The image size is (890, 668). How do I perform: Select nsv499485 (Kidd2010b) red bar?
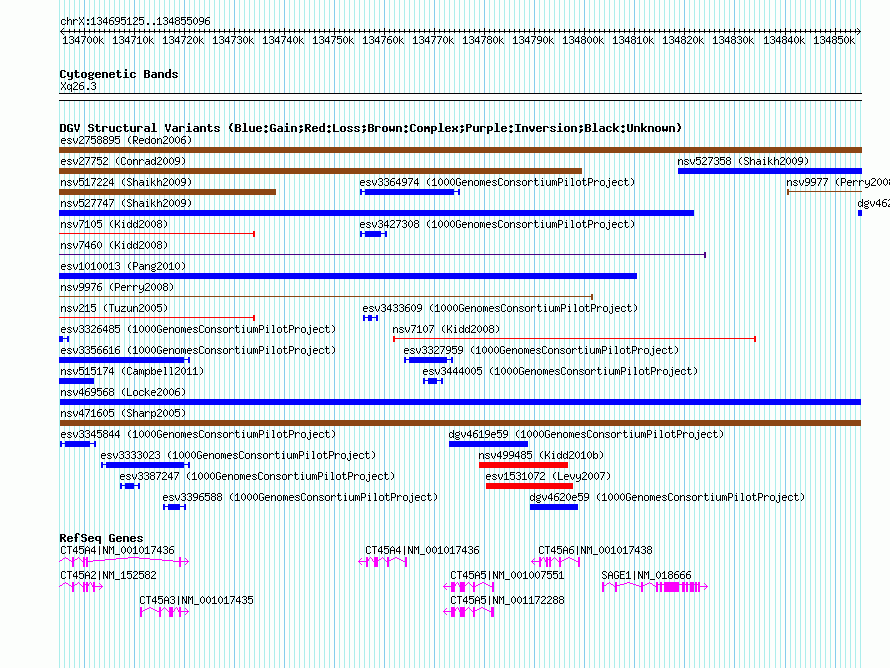click(523, 465)
